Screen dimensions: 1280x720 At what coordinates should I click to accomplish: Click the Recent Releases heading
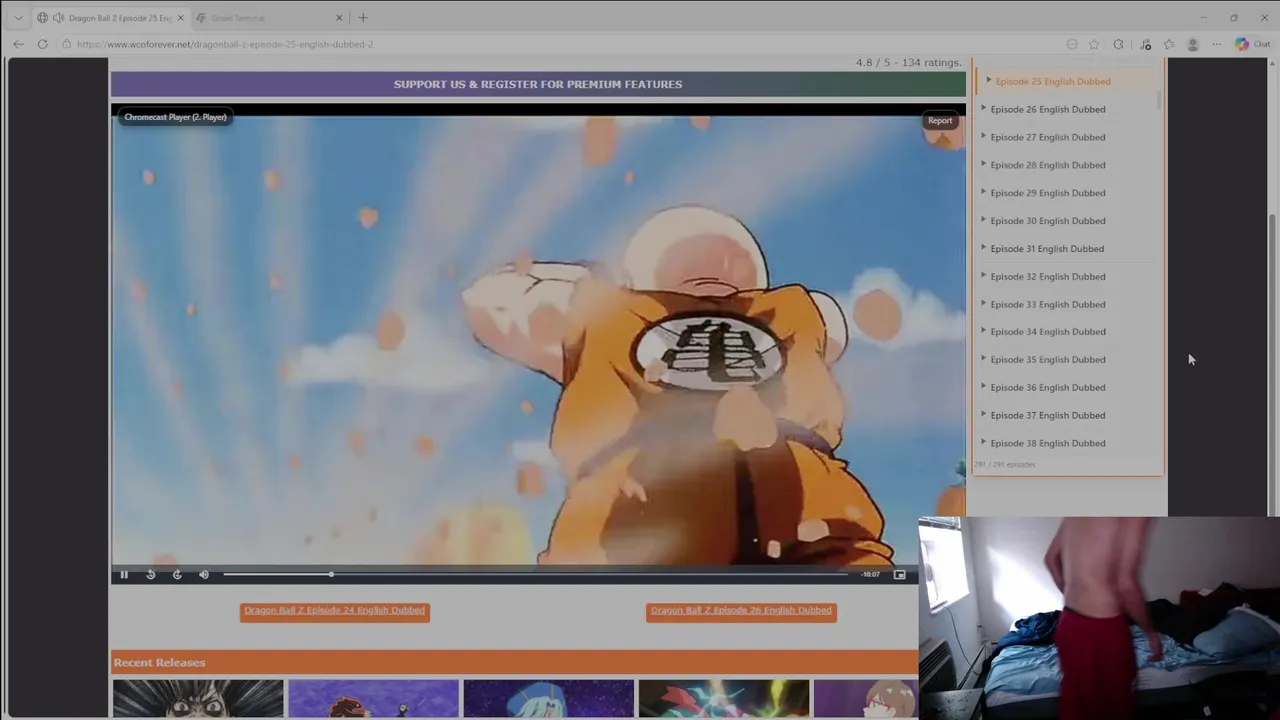159,662
